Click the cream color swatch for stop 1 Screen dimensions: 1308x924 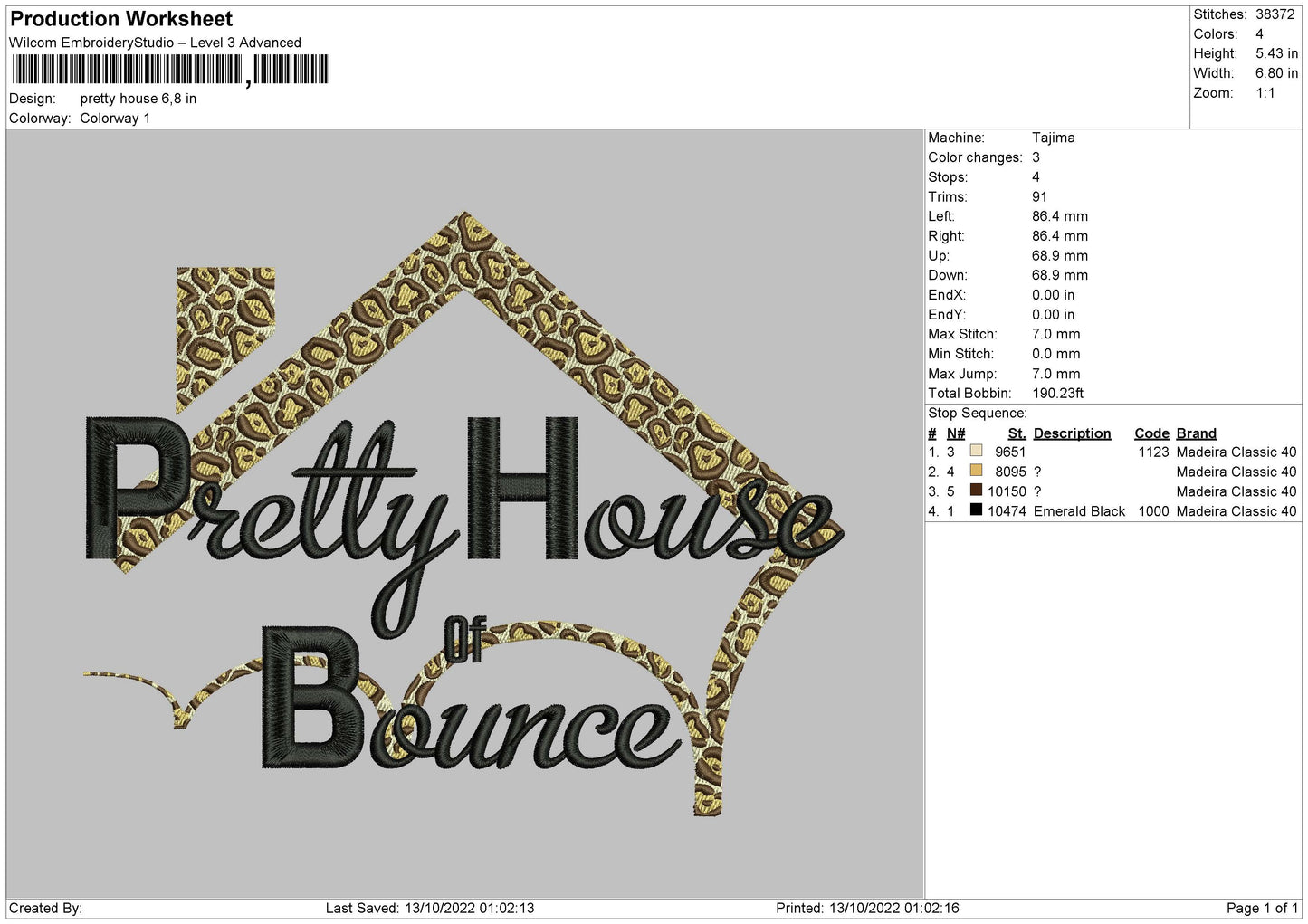point(976,451)
